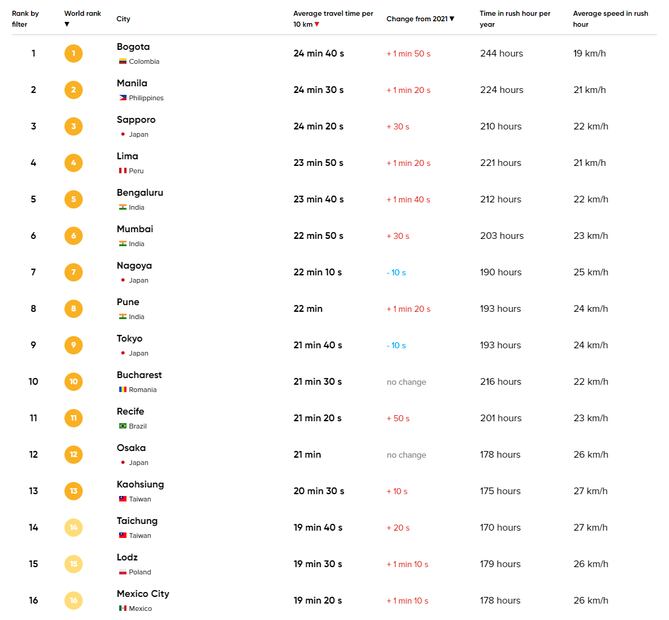Click the Romania flag under Bucharest
Image resolution: width=669 pixels, height=620 pixels.
pyautogui.click(x=122, y=389)
